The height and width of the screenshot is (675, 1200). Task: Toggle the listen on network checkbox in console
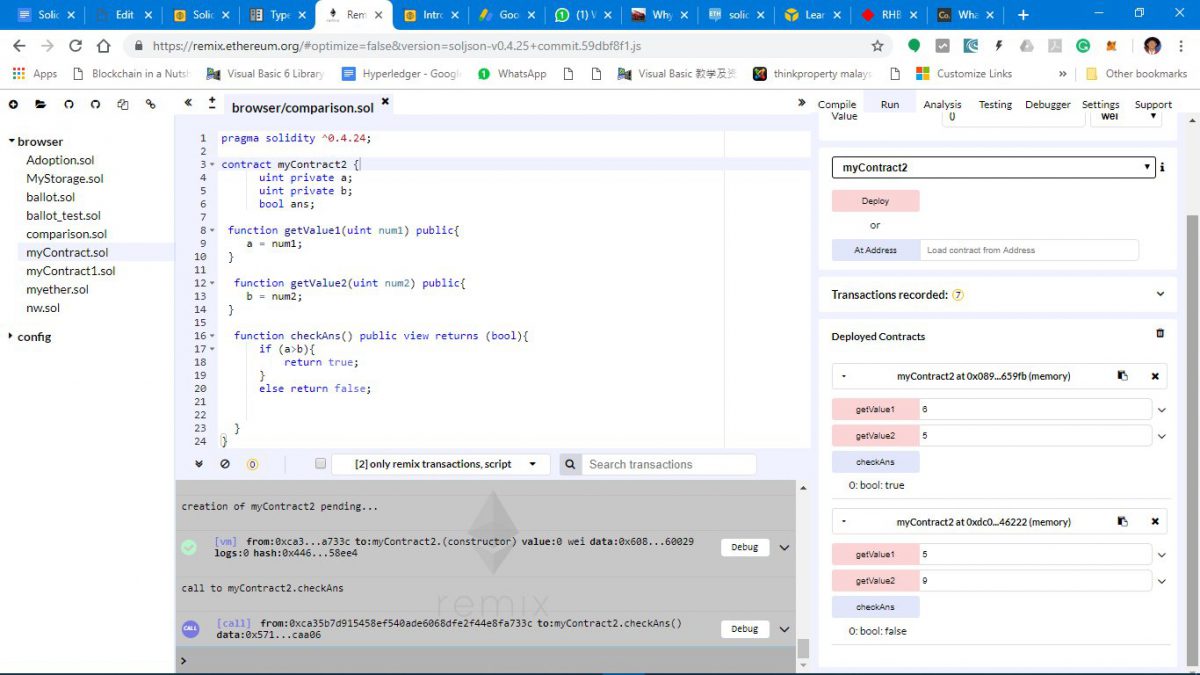click(x=320, y=464)
